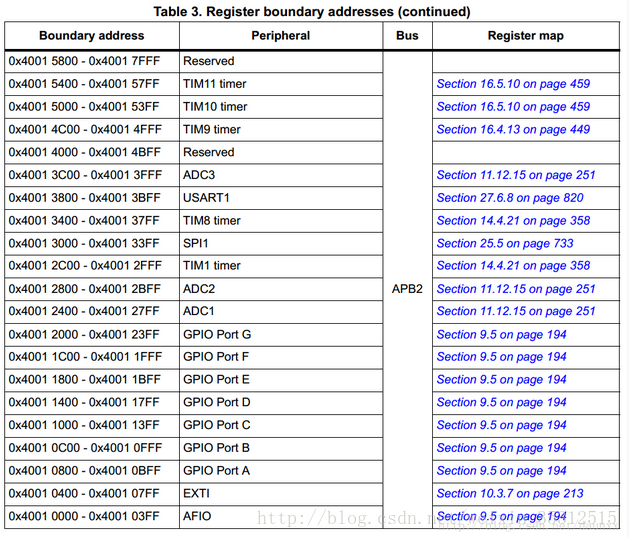Open Section 10.3.7 on page 213 link
This screenshot has width=629, height=538.
pos(510,493)
